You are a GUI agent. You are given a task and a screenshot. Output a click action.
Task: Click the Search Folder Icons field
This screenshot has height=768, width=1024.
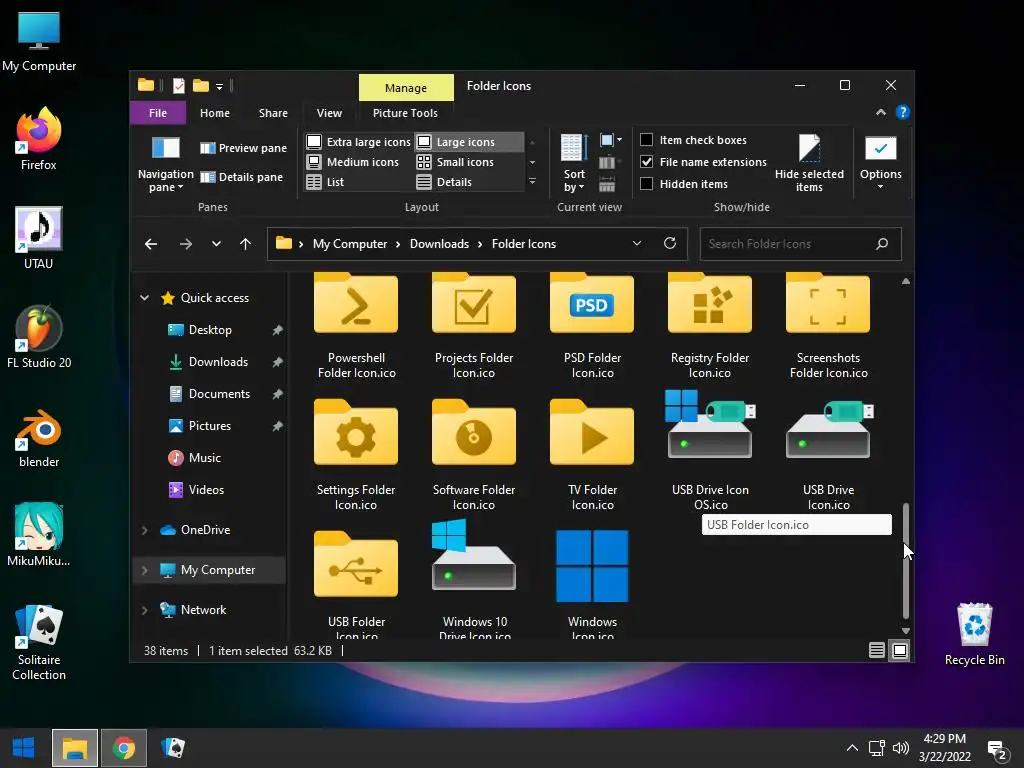[x=800, y=244]
